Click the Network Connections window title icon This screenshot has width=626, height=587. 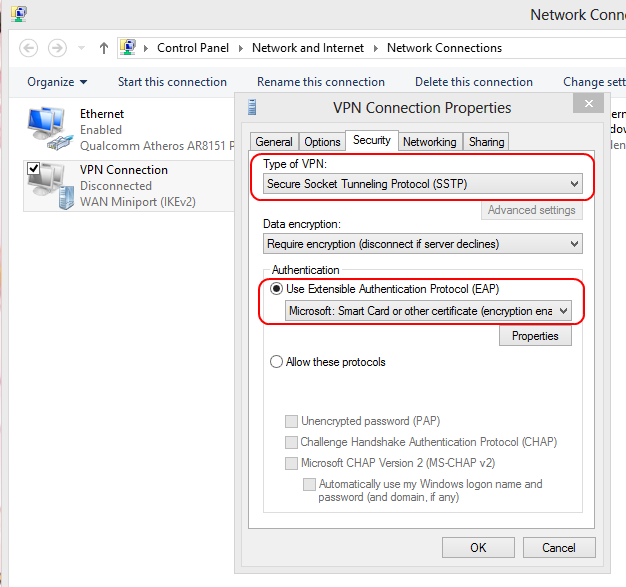coord(18,14)
